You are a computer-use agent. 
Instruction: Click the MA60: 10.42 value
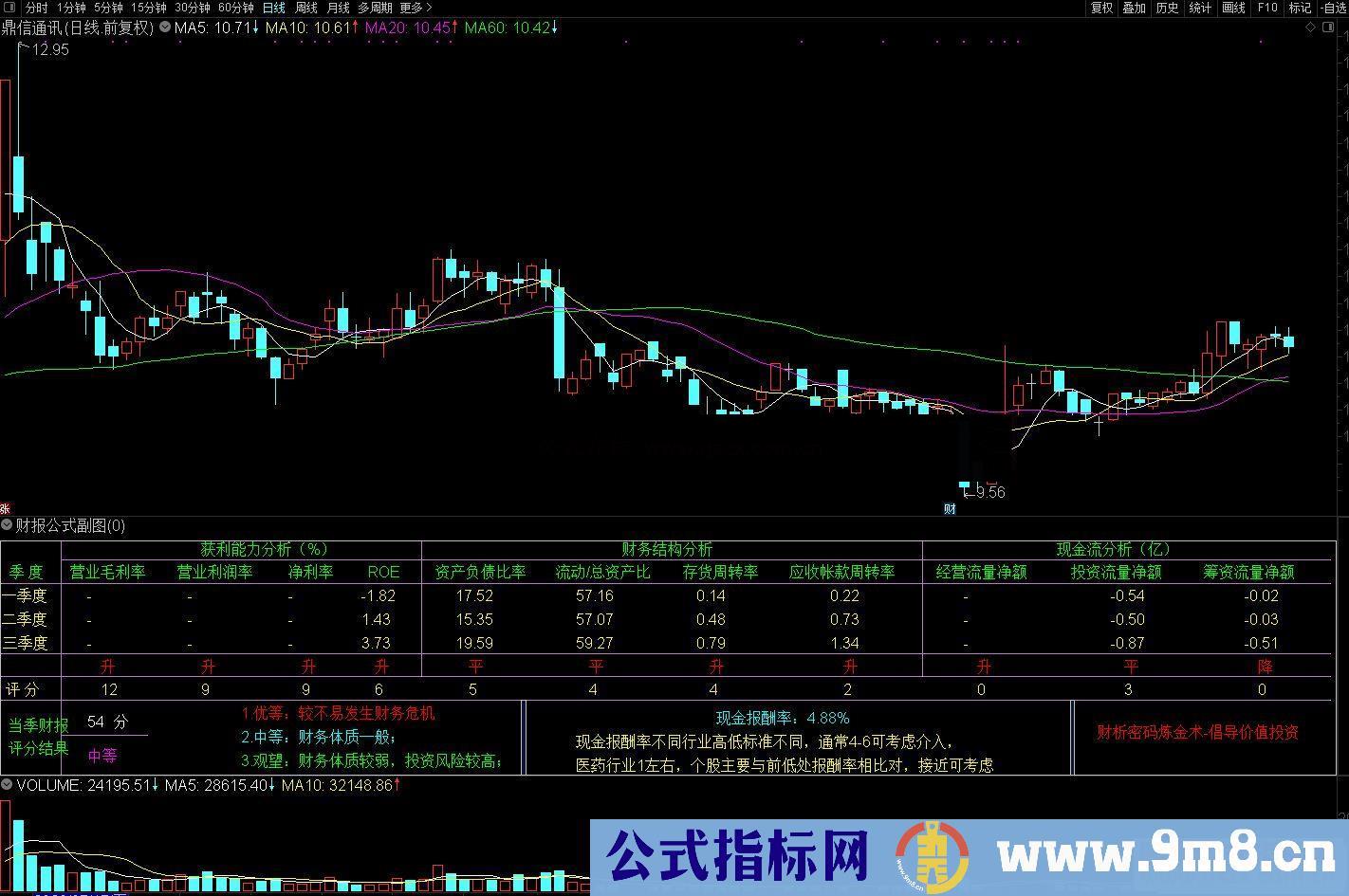pos(508,27)
